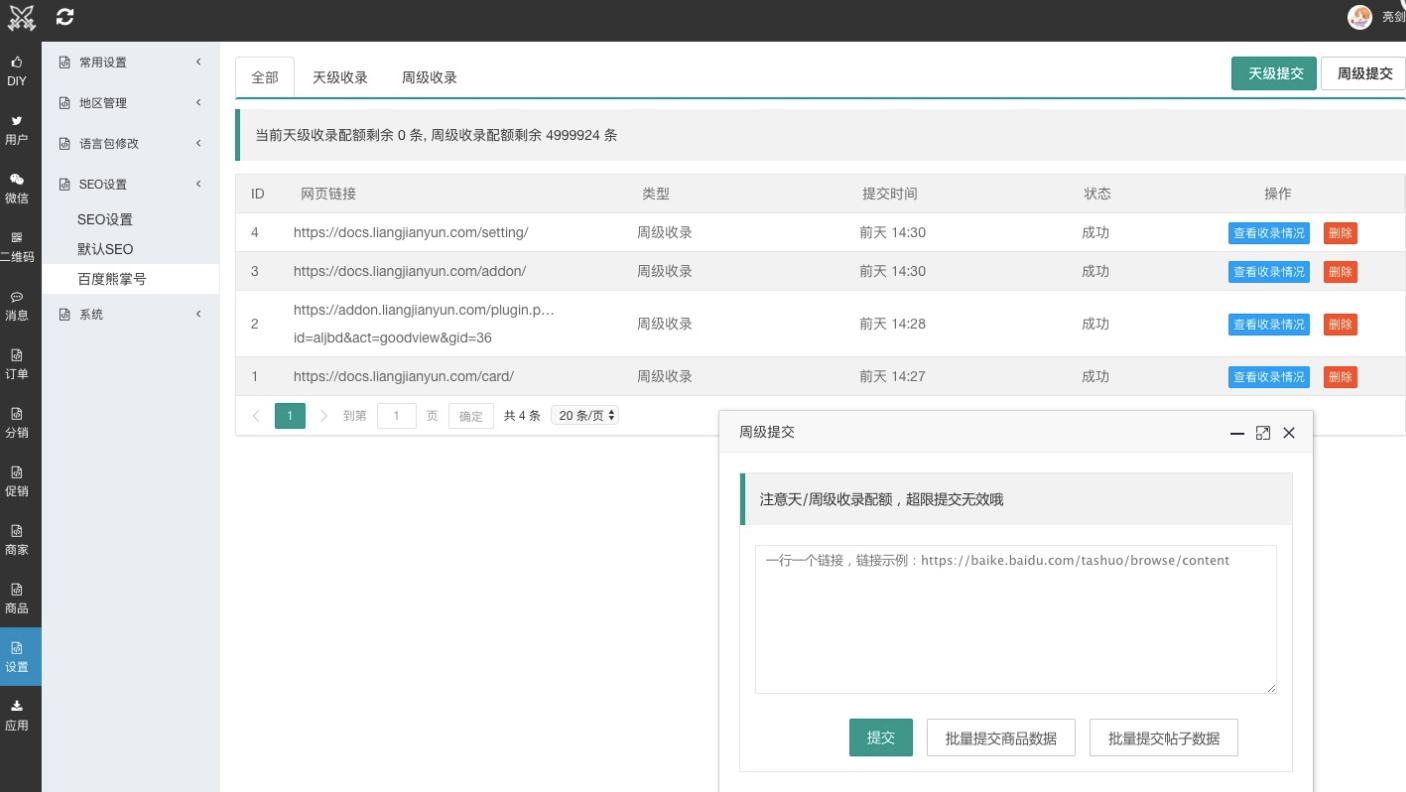Delete the docs.liangjianyun.com/addon/ row
1406x792 pixels.
click(1341, 272)
